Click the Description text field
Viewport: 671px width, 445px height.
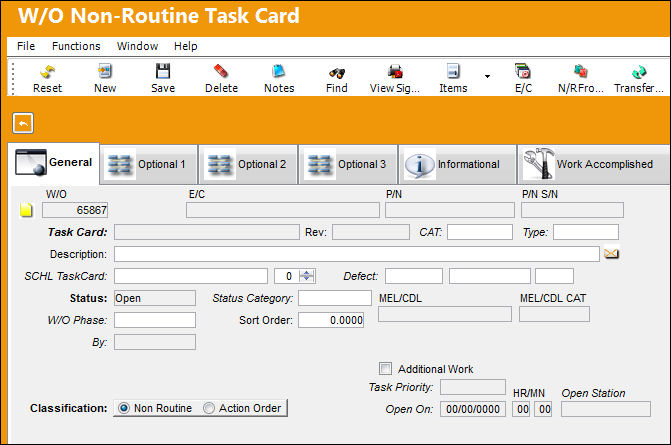click(x=356, y=254)
